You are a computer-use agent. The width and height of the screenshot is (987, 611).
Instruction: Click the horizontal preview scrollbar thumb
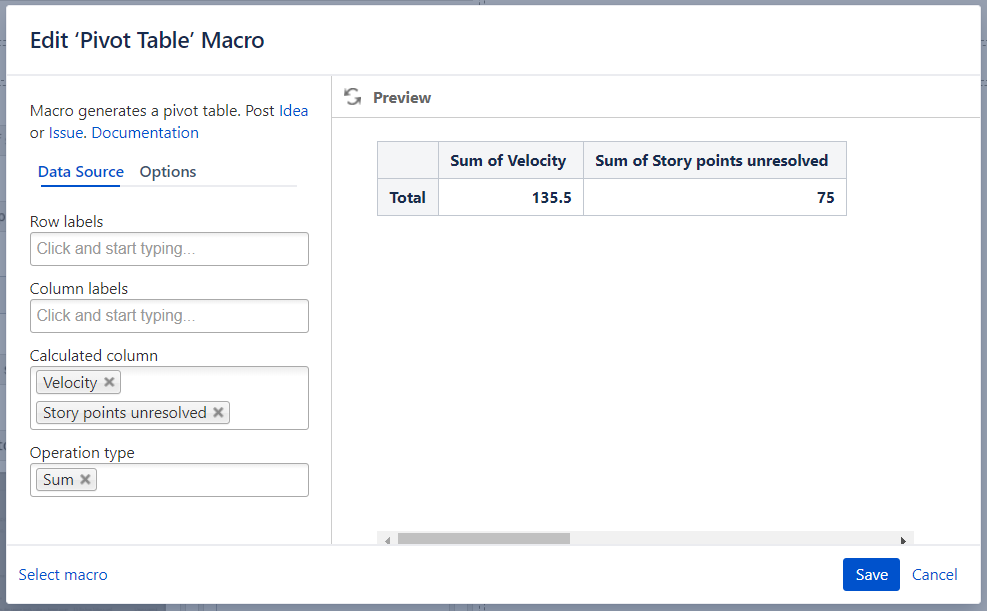pos(483,539)
